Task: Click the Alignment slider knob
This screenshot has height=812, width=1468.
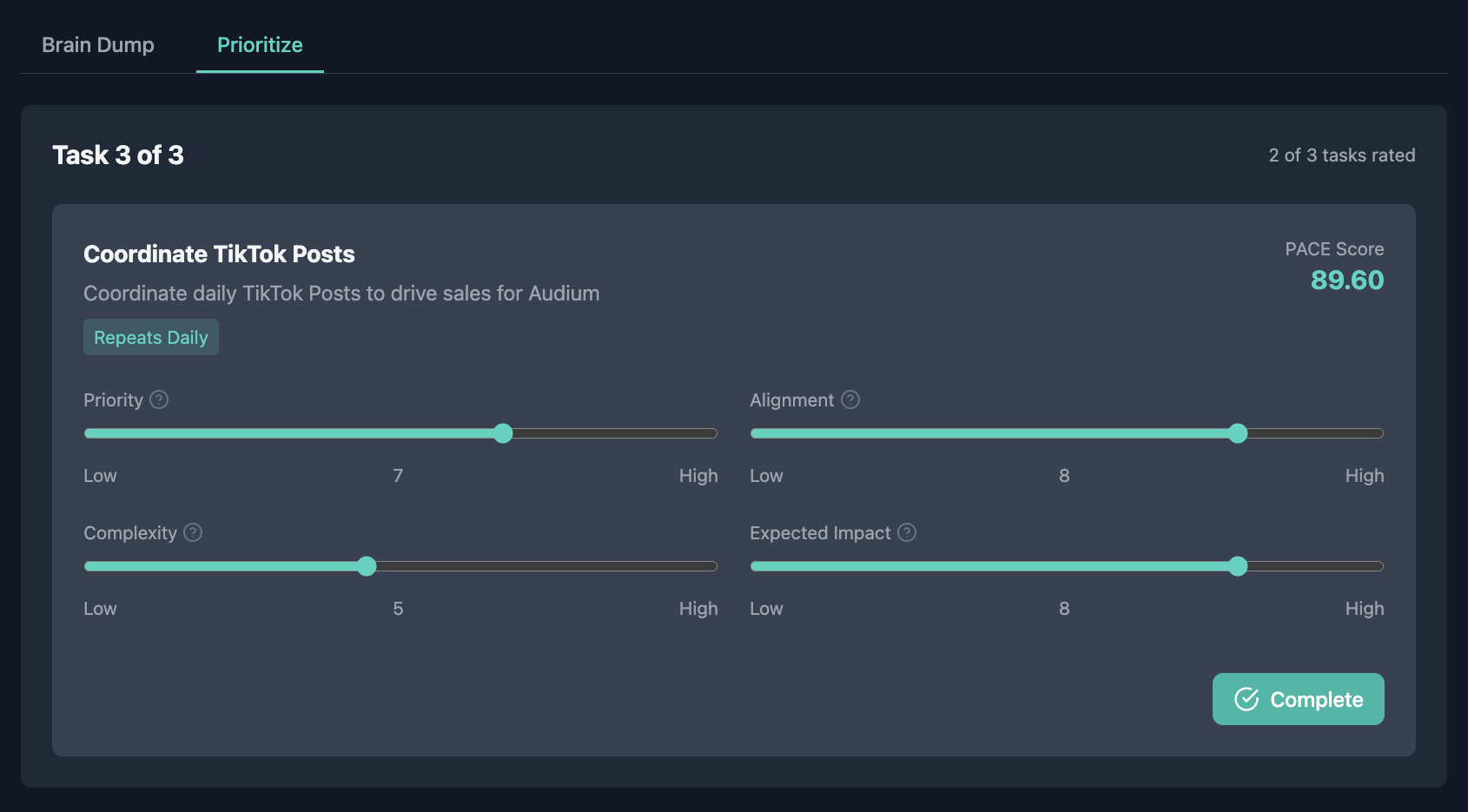Action: click(1238, 433)
